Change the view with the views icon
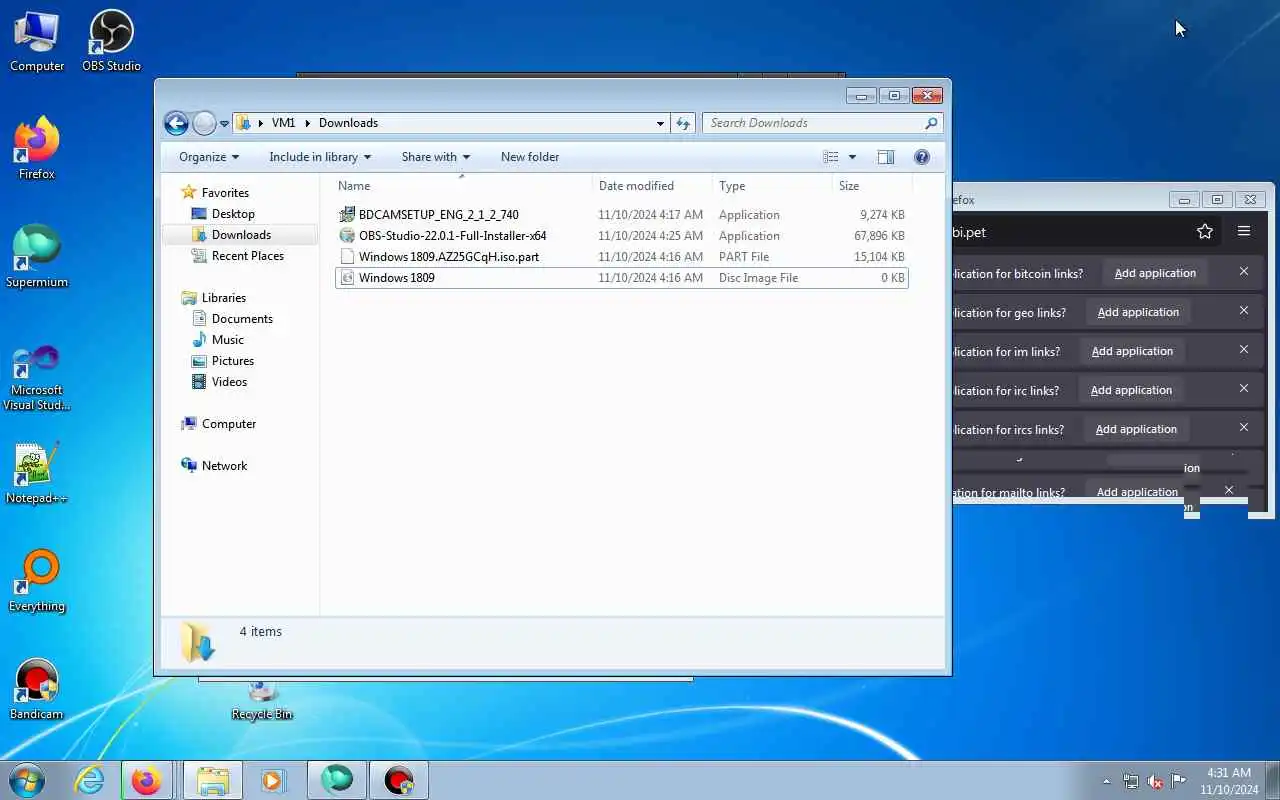The image size is (1280, 800). (831, 157)
